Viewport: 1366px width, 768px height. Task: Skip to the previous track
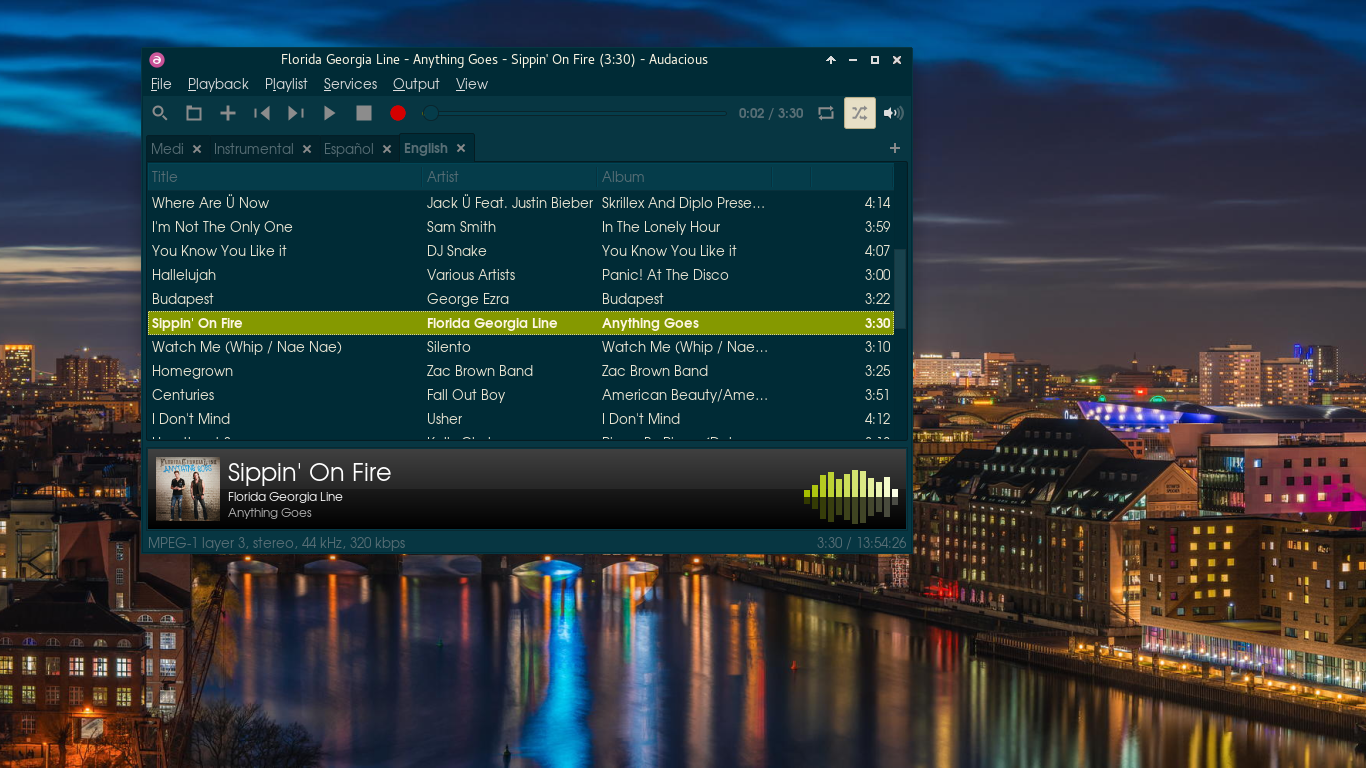click(261, 113)
